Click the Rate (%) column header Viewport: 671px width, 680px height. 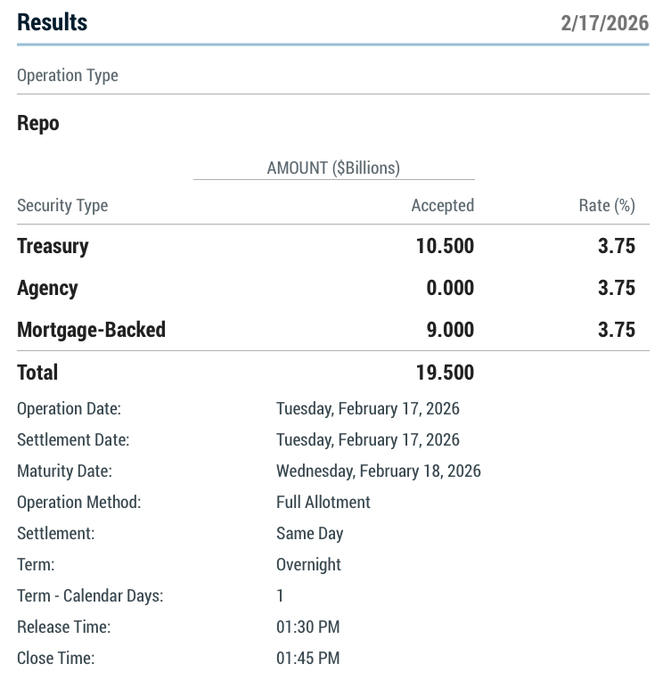pyautogui.click(x=607, y=206)
